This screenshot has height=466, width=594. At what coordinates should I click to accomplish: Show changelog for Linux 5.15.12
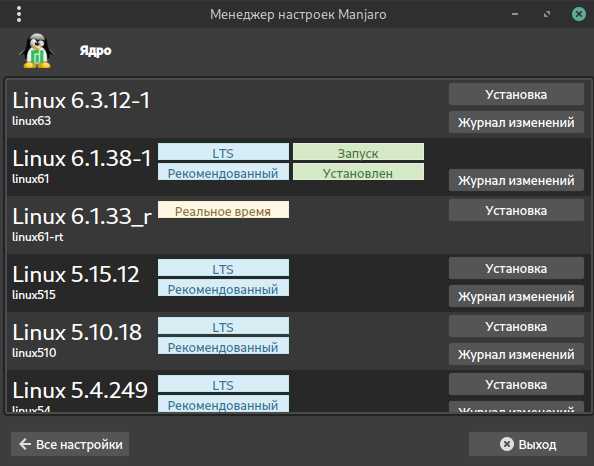(516, 296)
